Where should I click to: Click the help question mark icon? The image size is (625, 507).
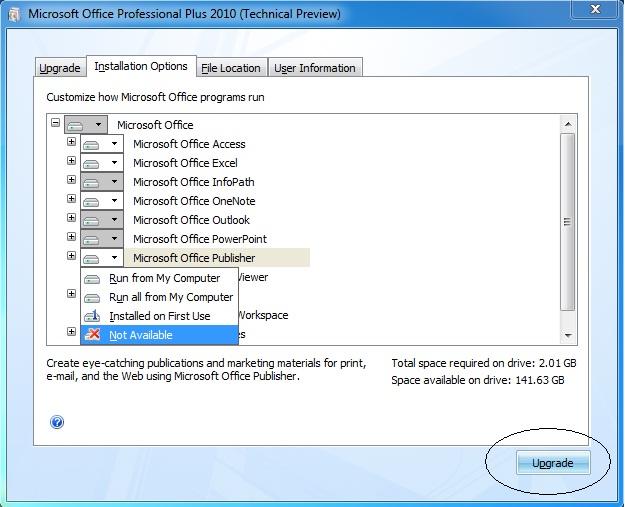[x=57, y=422]
